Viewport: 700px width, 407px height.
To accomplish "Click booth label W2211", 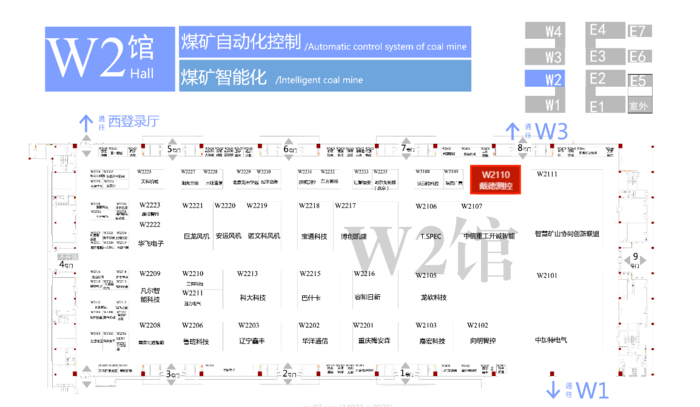I will click(x=193, y=293).
